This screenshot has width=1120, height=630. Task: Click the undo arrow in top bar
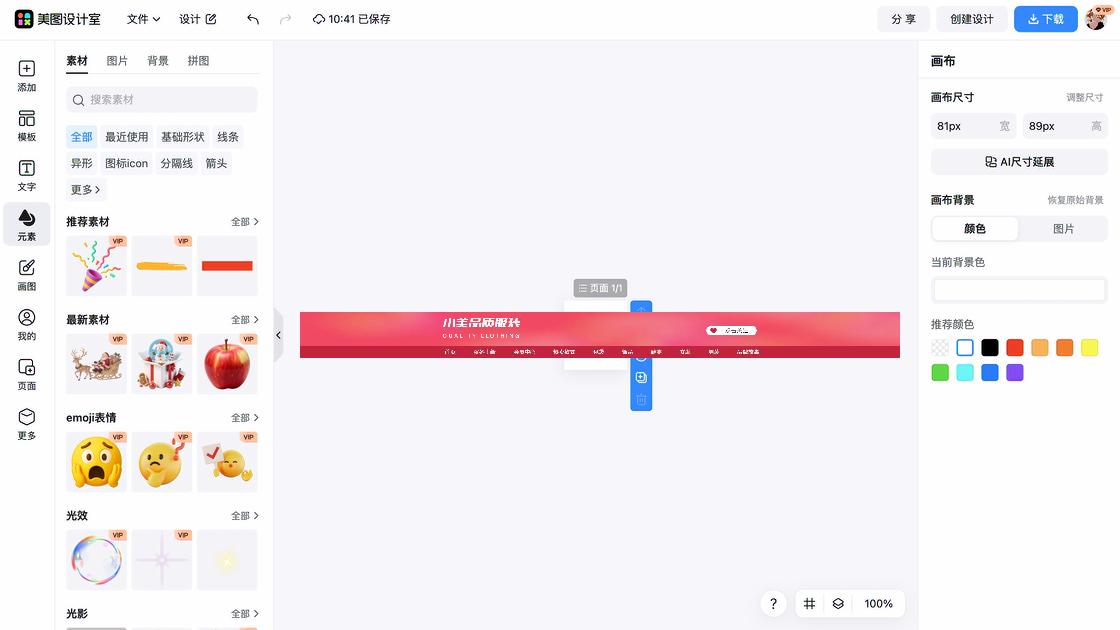(253, 19)
